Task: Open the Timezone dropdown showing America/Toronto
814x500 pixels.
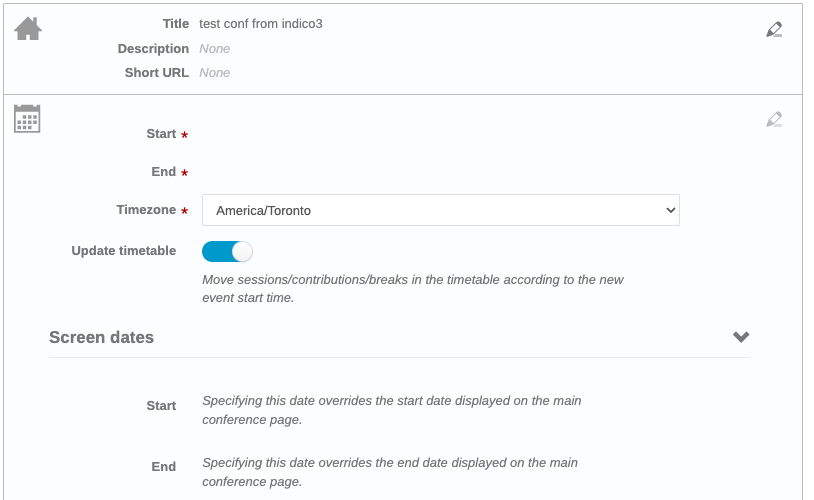Action: point(440,210)
